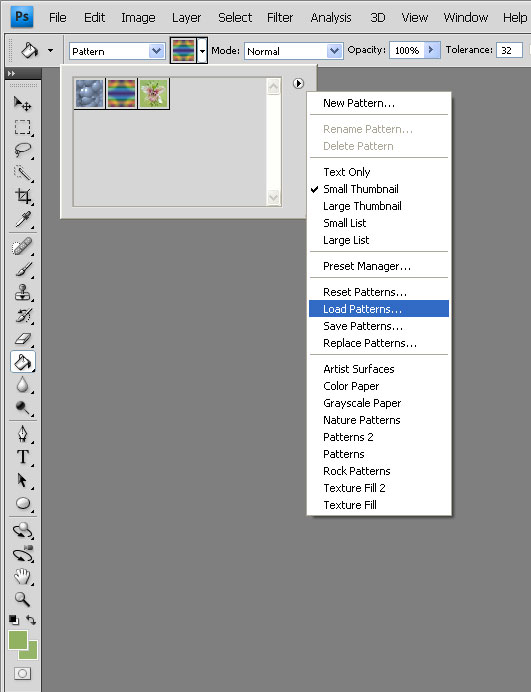Select the Dodge tool
The image size is (531, 692).
point(23,408)
